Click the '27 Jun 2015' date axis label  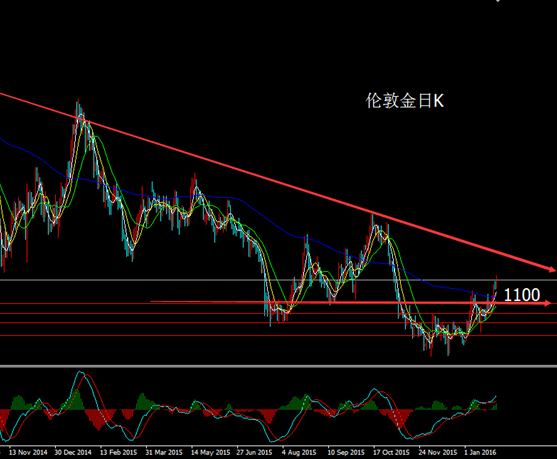point(254,452)
